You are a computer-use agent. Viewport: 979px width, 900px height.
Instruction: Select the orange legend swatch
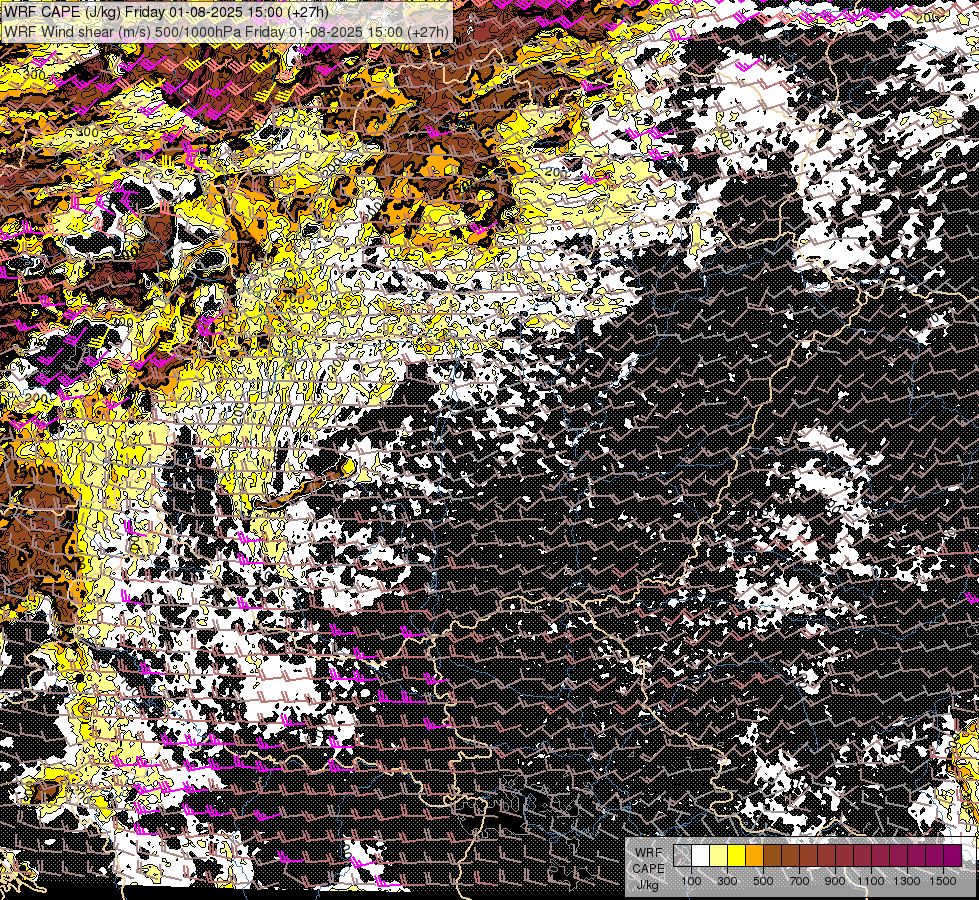point(754,856)
